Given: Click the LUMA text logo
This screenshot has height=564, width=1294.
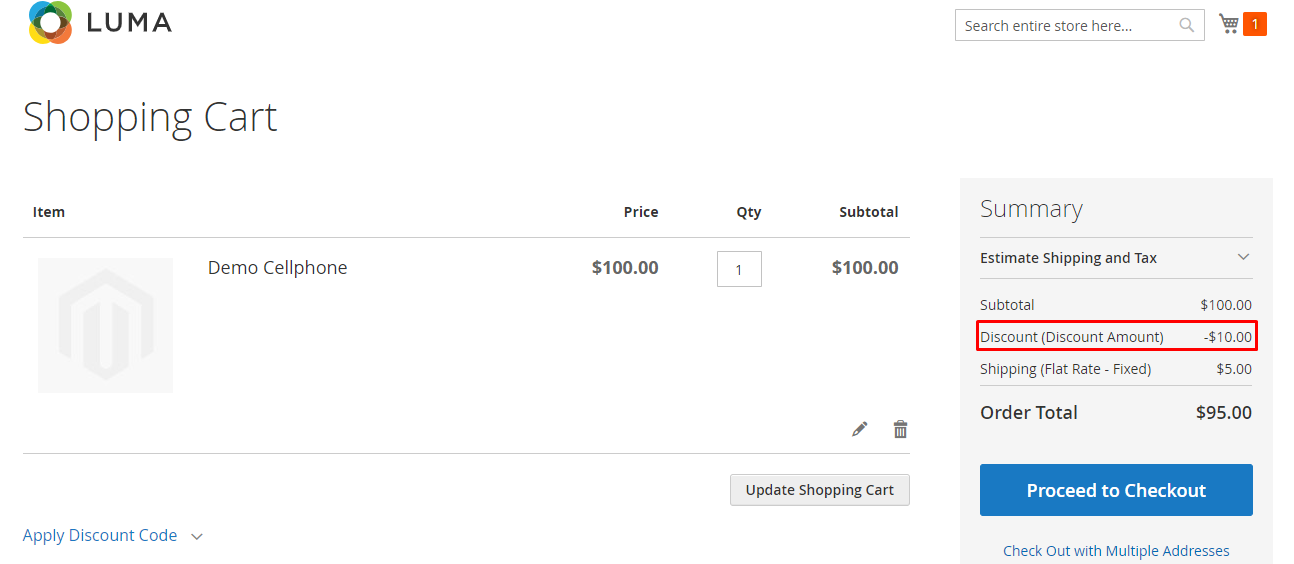Looking at the screenshot, I should click(x=129, y=22).
